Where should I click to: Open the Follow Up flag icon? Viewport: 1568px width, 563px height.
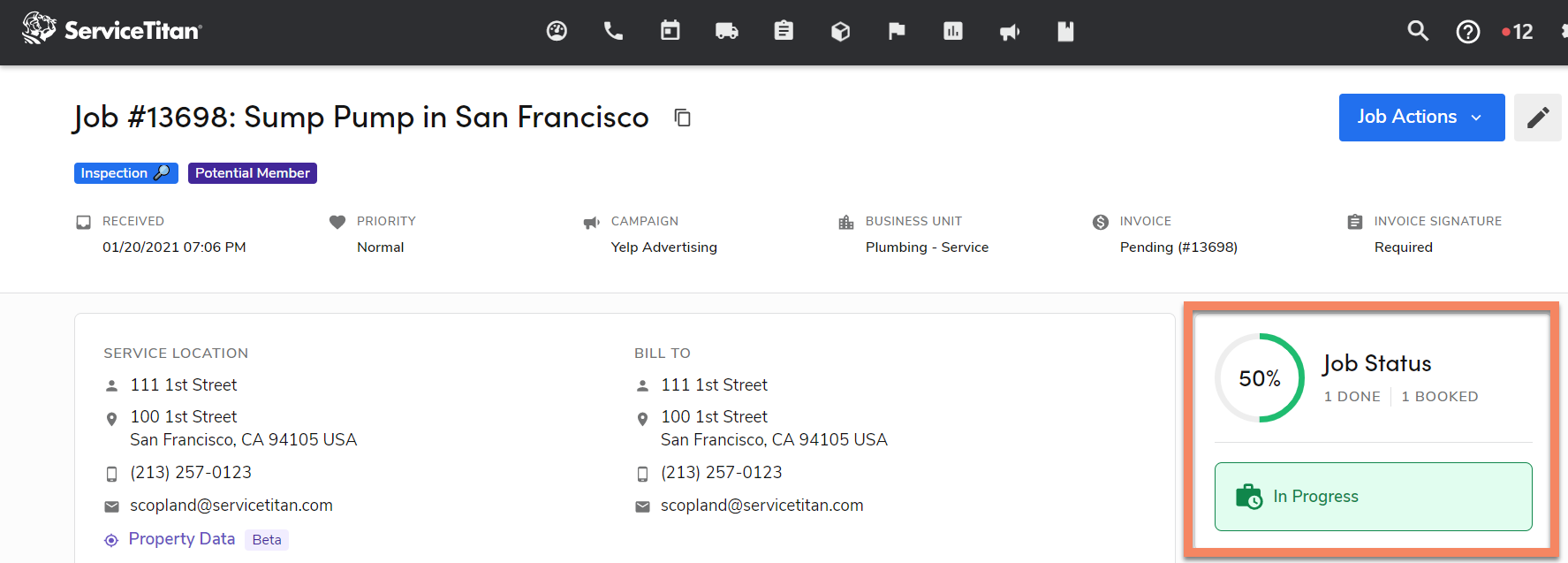[897, 32]
